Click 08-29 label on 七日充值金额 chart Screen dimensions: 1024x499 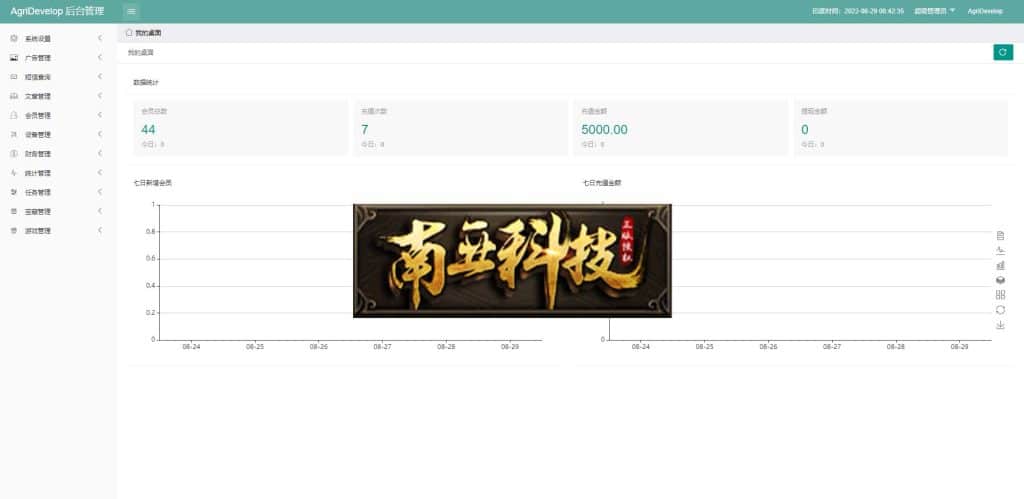(x=959, y=347)
